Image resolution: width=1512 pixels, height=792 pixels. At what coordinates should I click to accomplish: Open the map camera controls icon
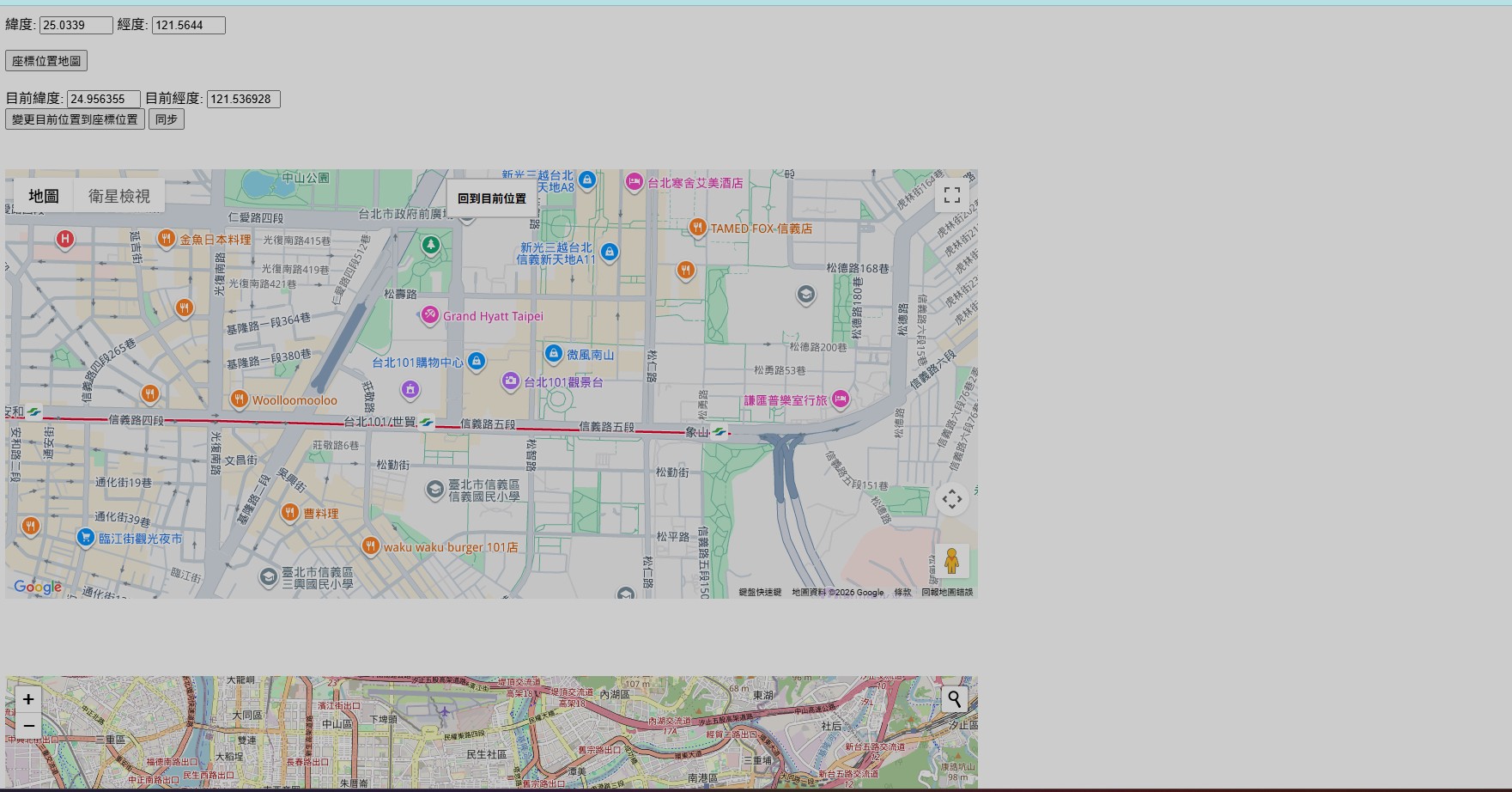click(951, 499)
